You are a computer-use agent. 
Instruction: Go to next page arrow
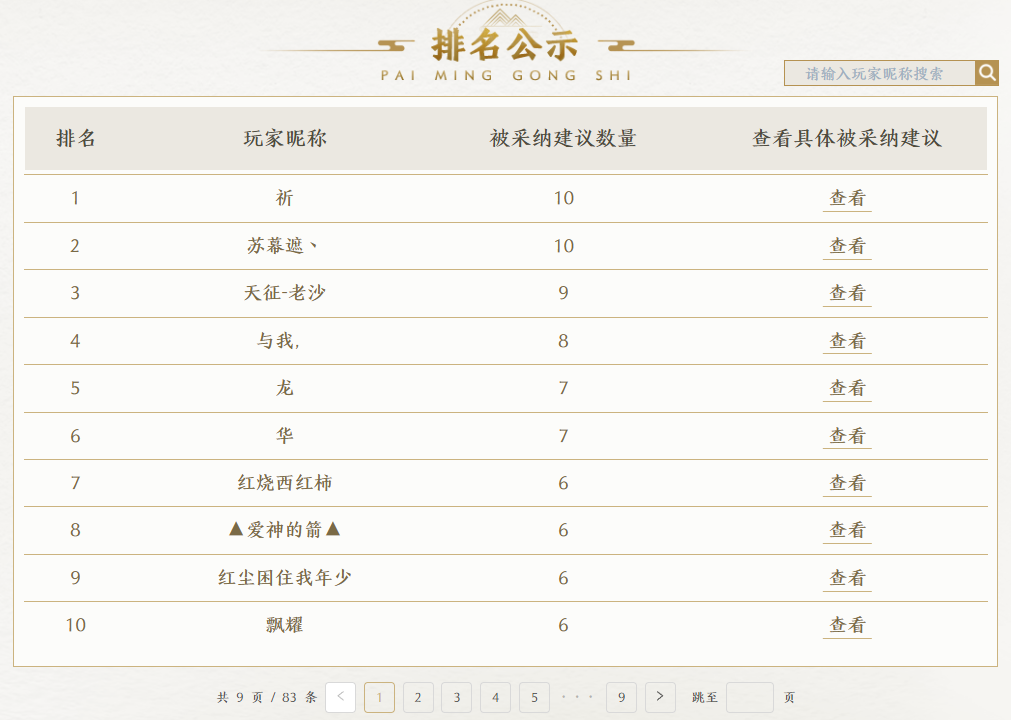coord(660,697)
